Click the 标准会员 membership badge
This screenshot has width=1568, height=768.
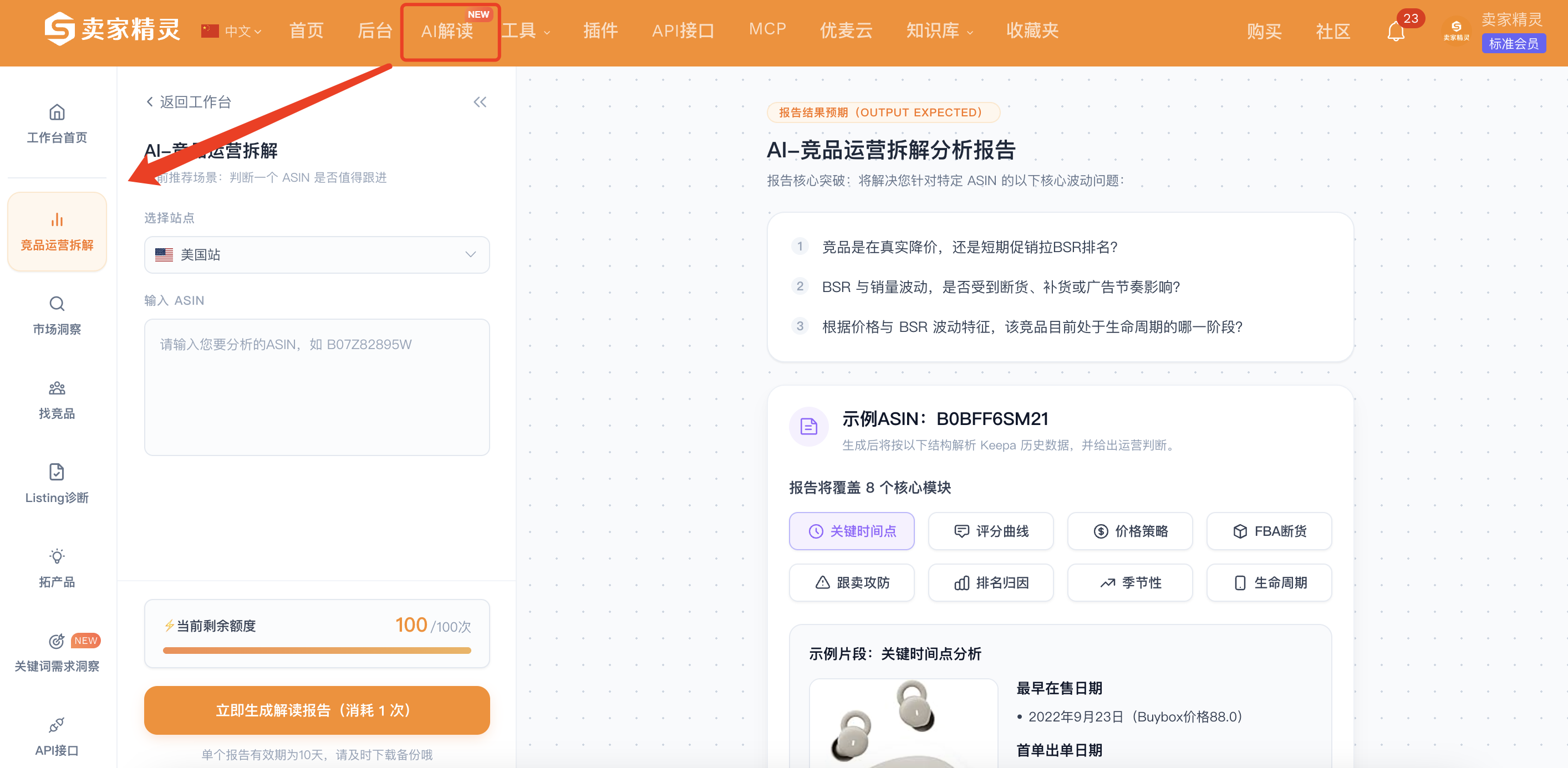tap(1514, 44)
